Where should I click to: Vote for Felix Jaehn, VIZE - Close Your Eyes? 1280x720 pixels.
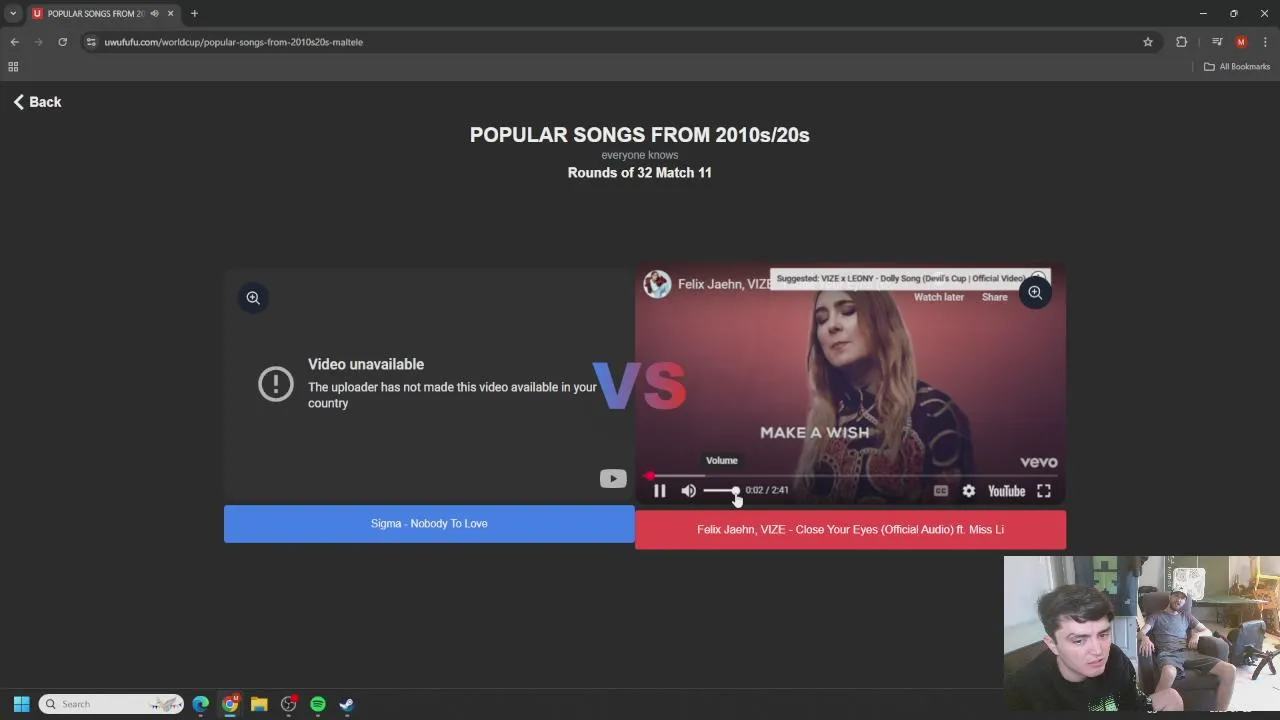[850, 530]
